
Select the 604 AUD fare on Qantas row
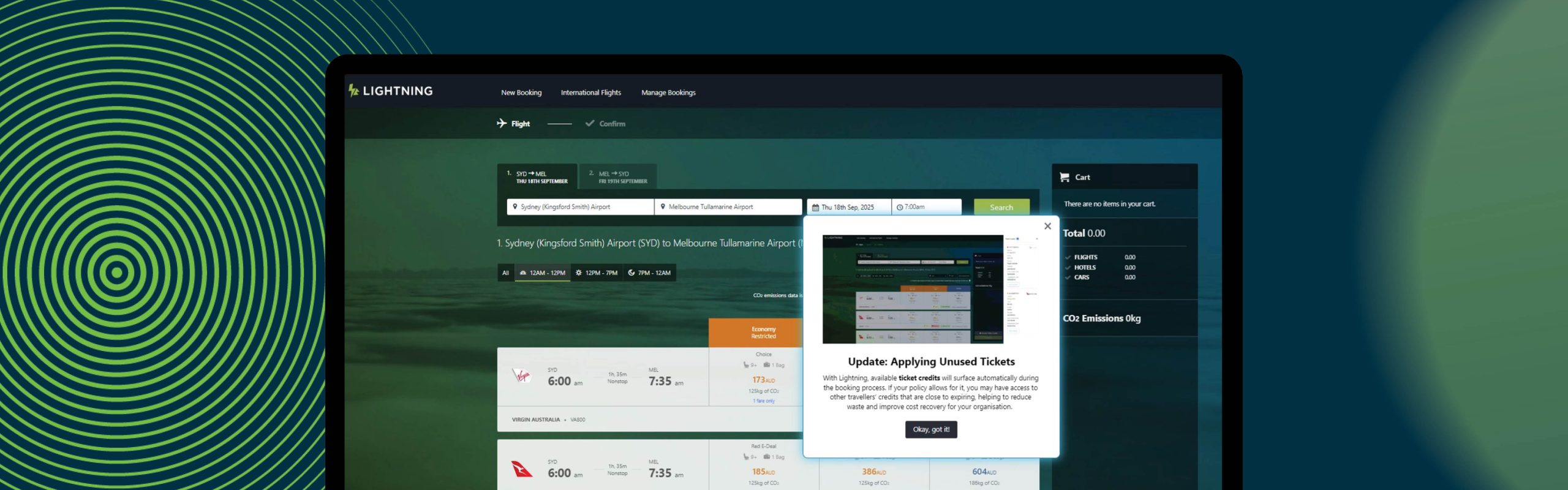tap(984, 472)
